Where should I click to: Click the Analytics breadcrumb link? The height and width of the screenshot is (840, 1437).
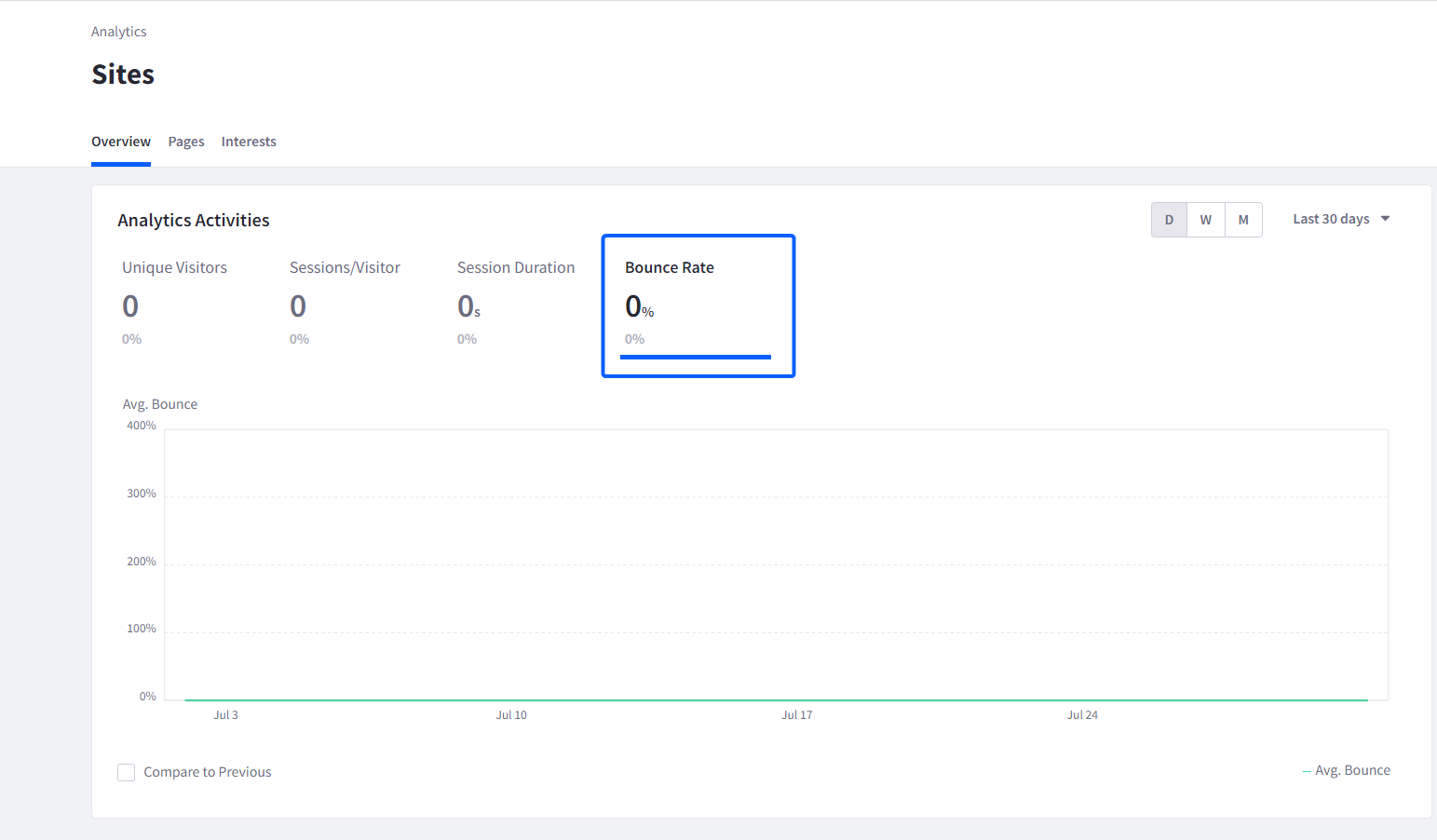119,32
